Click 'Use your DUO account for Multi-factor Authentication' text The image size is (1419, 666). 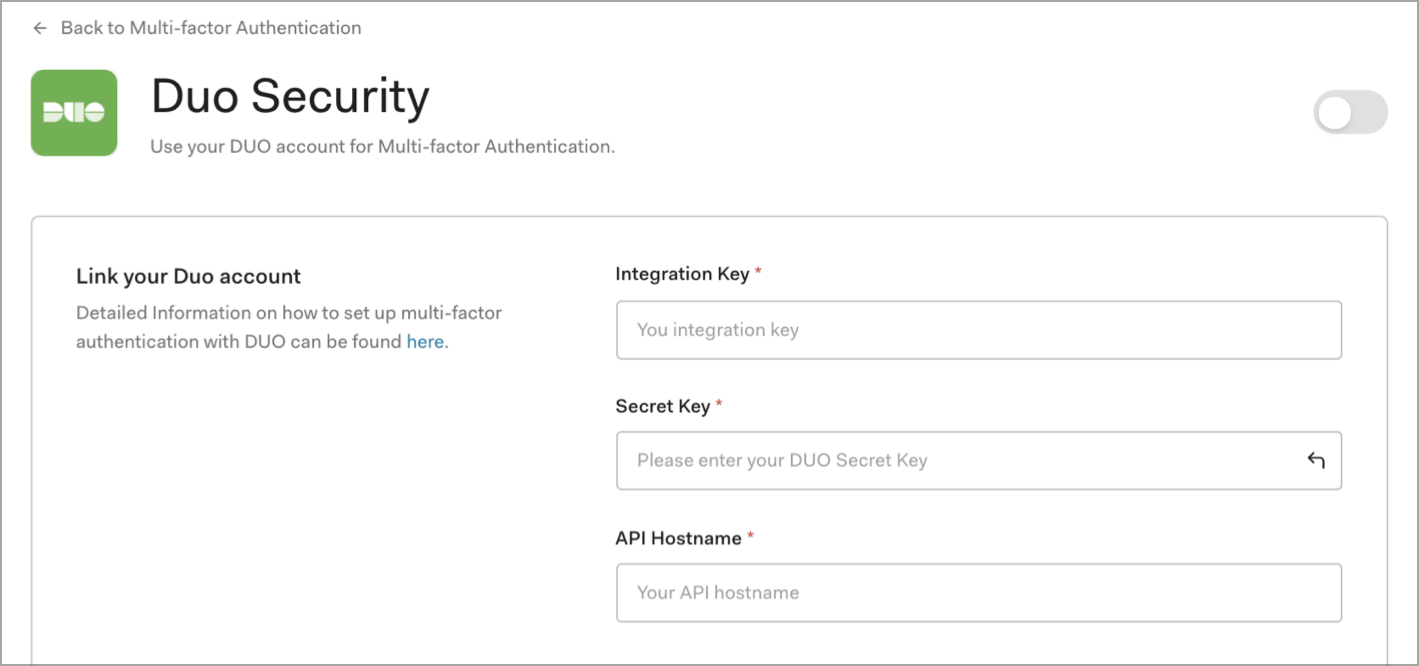pos(383,147)
